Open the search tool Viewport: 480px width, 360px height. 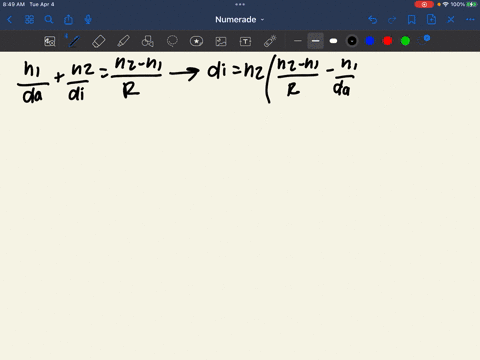click(x=49, y=20)
